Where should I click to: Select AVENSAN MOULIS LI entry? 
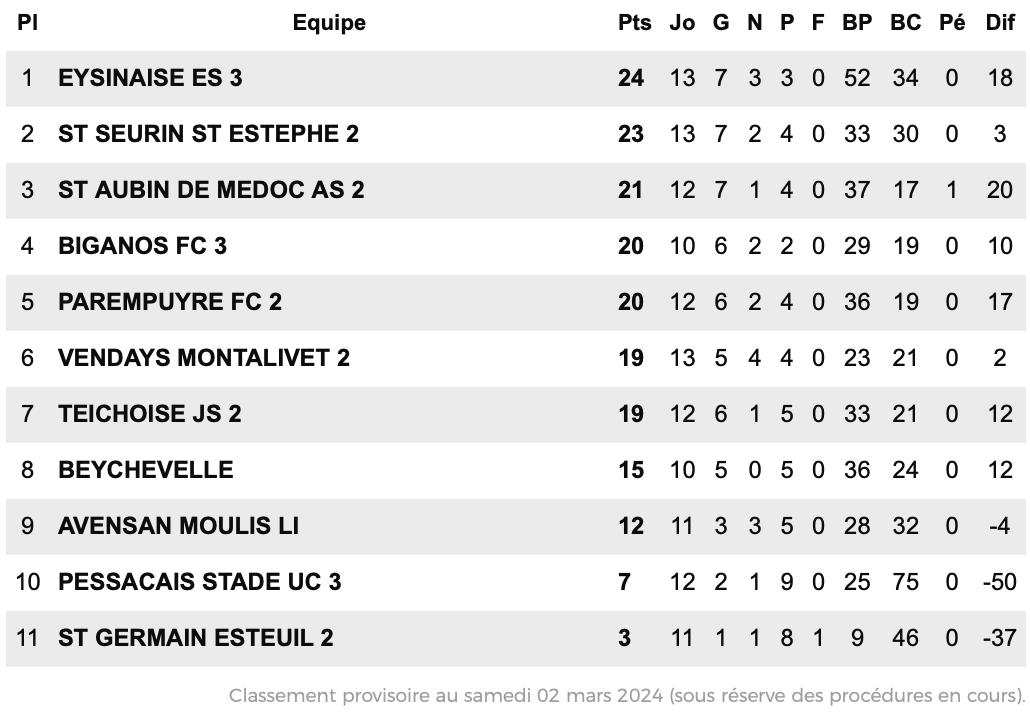178,526
